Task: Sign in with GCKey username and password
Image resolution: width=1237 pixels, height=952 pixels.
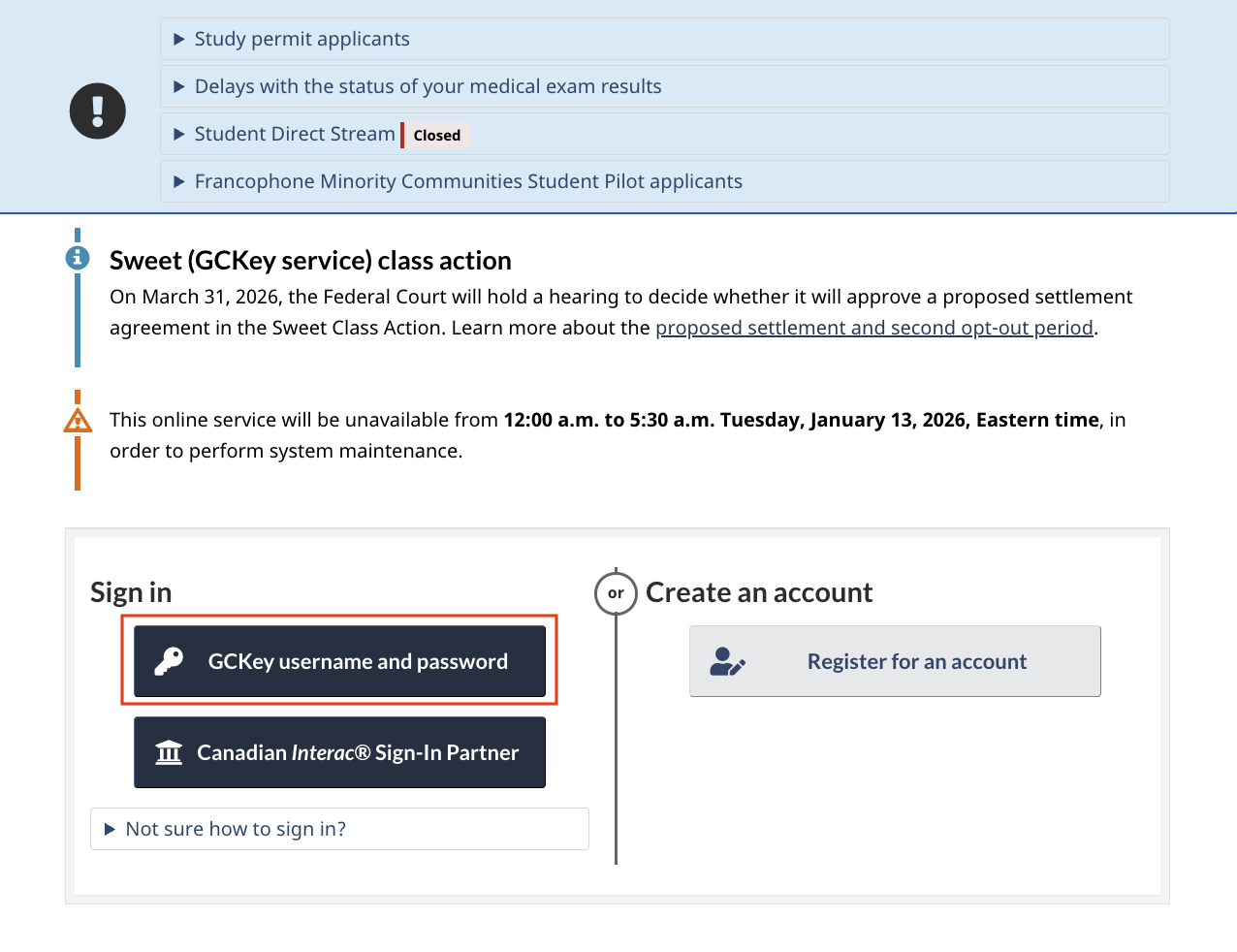Action: click(339, 661)
